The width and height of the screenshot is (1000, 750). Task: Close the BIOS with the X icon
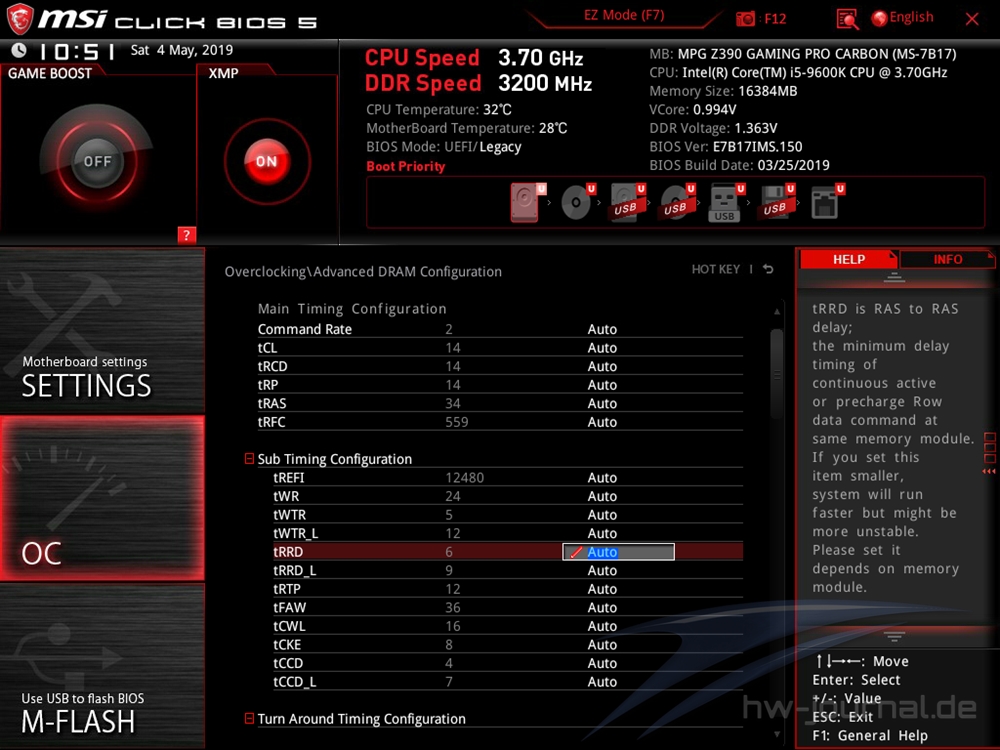click(x=972, y=19)
